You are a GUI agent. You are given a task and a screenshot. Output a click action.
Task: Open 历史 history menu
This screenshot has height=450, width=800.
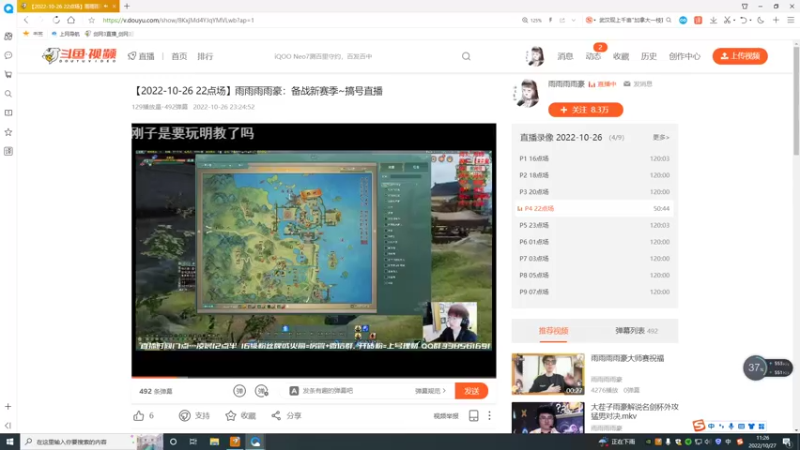pyautogui.click(x=648, y=56)
